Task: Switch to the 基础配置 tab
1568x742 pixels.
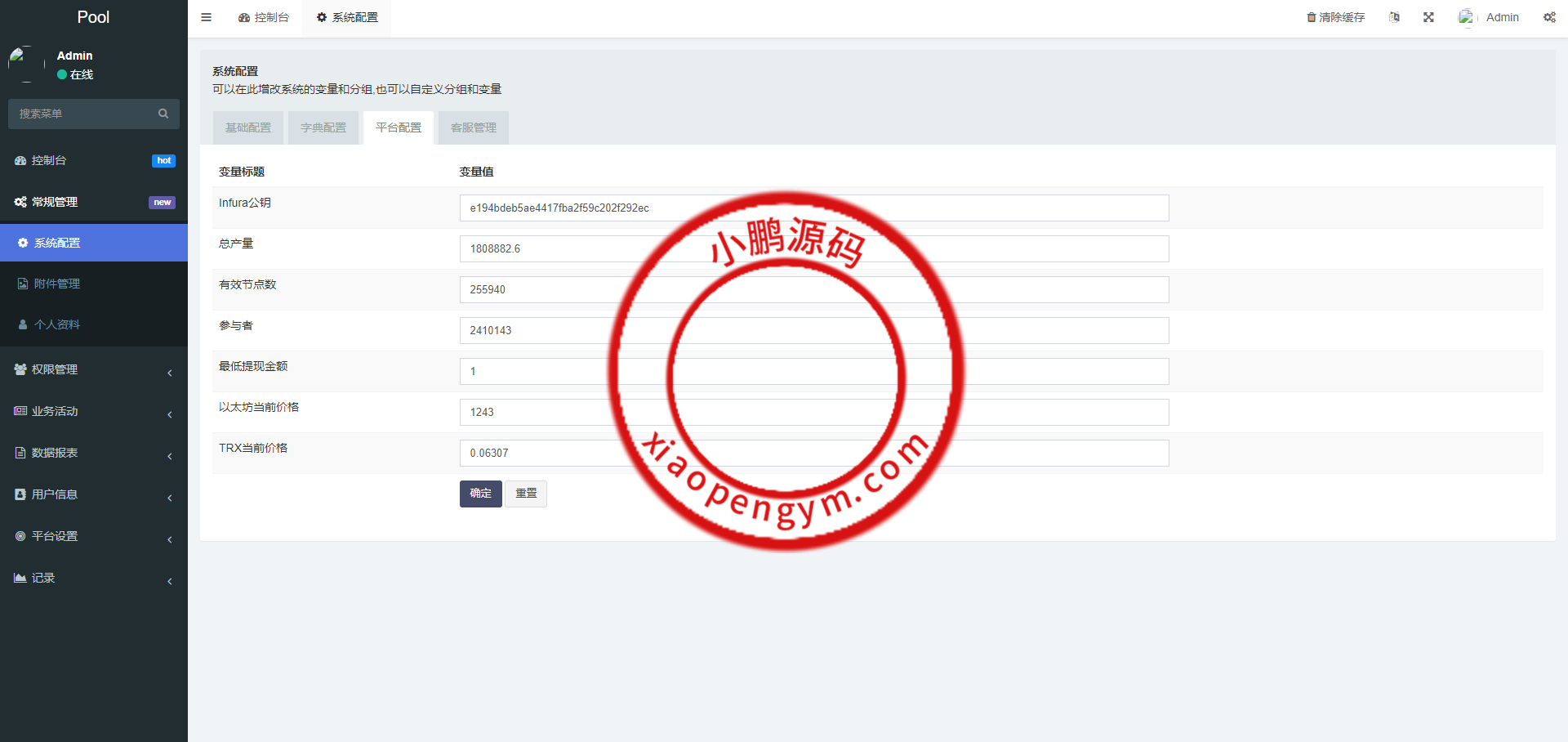Action: [248, 127]
